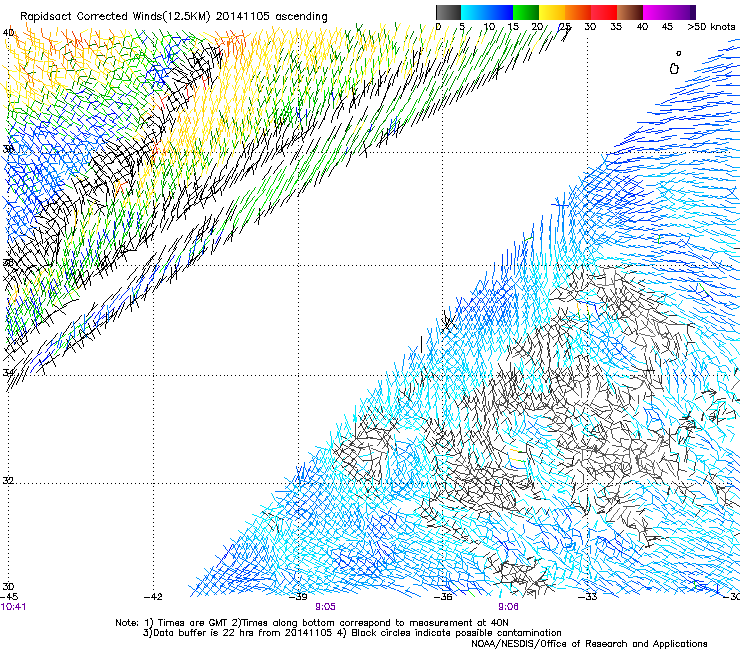Click the note line "Times are GMT"
The width and height of the screenshot is (740, 650).
(192, 623)
